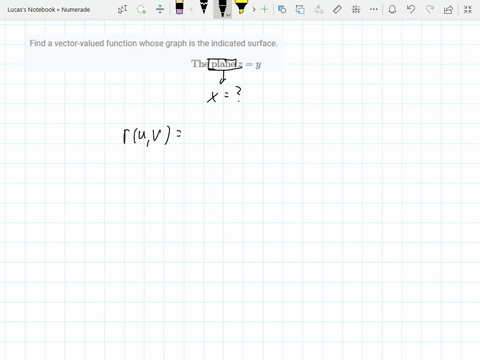Select the text/object selection tool
The width and height of the screenshot is (480, 360).
pyautogui.click(x=123, y=9)
